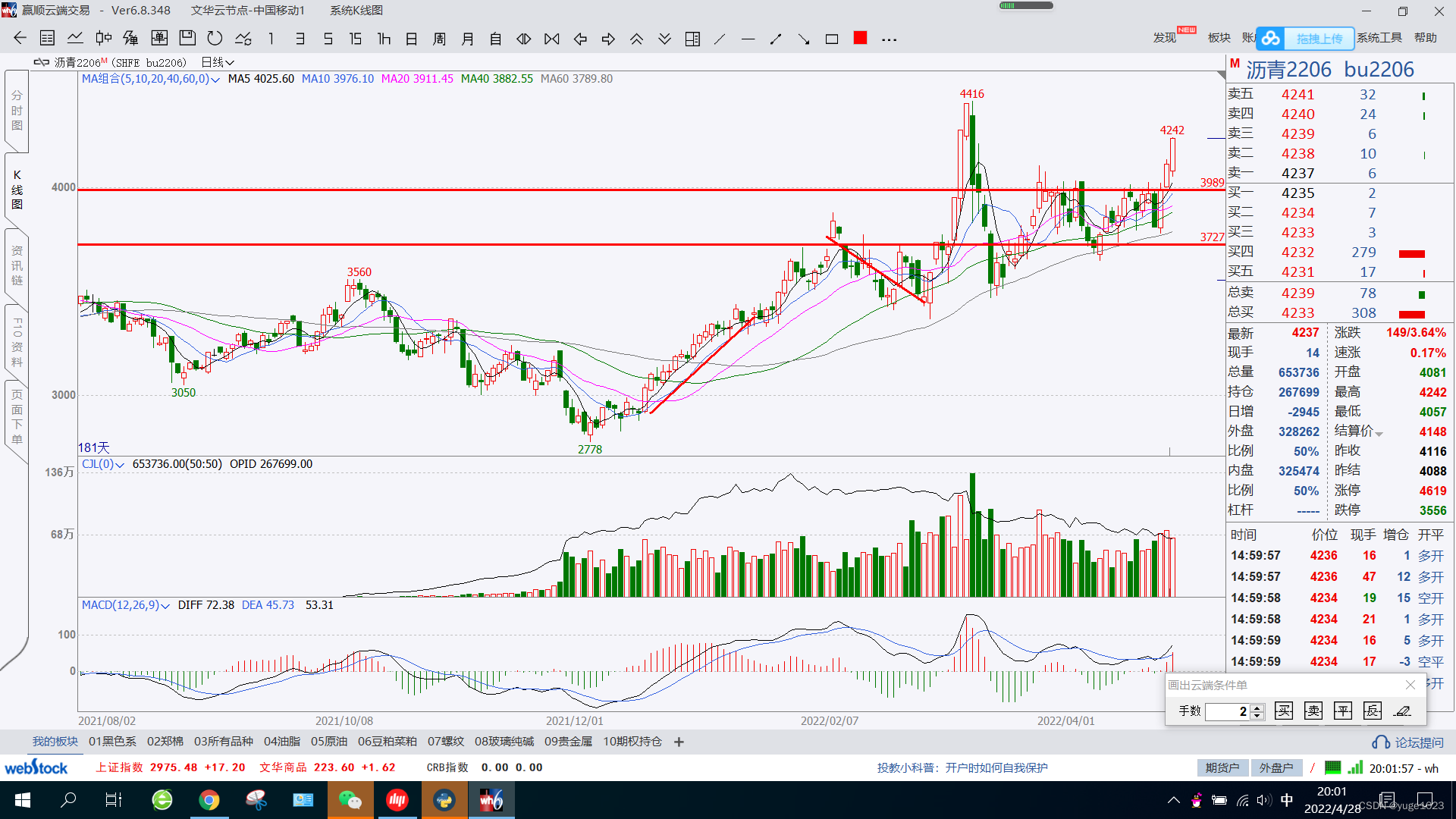This screenshot has width=1456, height=819.
Task: Close the 画出云端条件单 panel
Action: click(1410, 685)
